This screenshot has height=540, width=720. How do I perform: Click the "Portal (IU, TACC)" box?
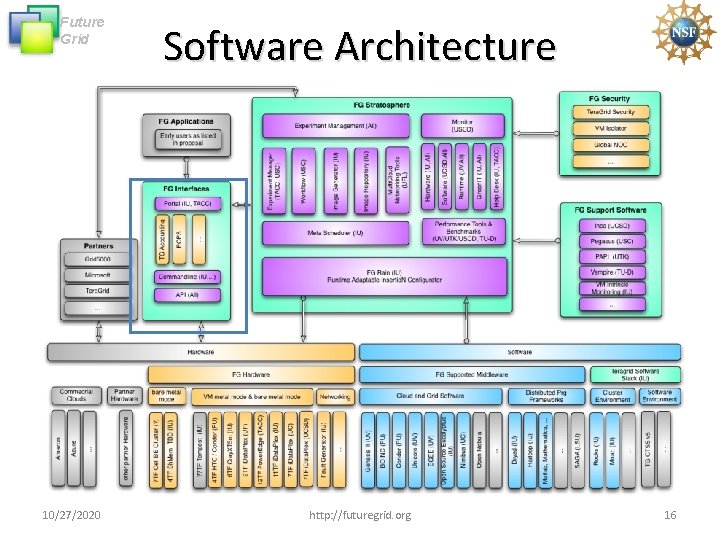pyautogui.click(x=187, y=203)
